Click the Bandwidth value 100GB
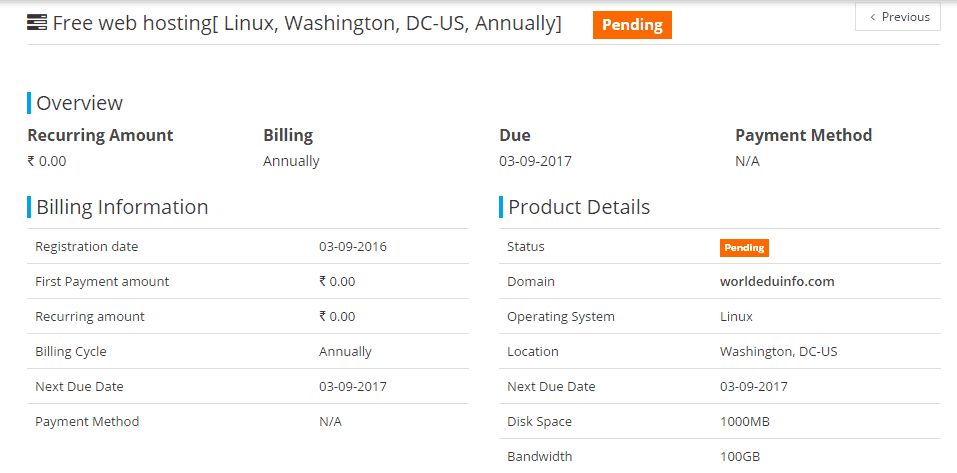This screenshot has width=957, height=473. [740, 456]
